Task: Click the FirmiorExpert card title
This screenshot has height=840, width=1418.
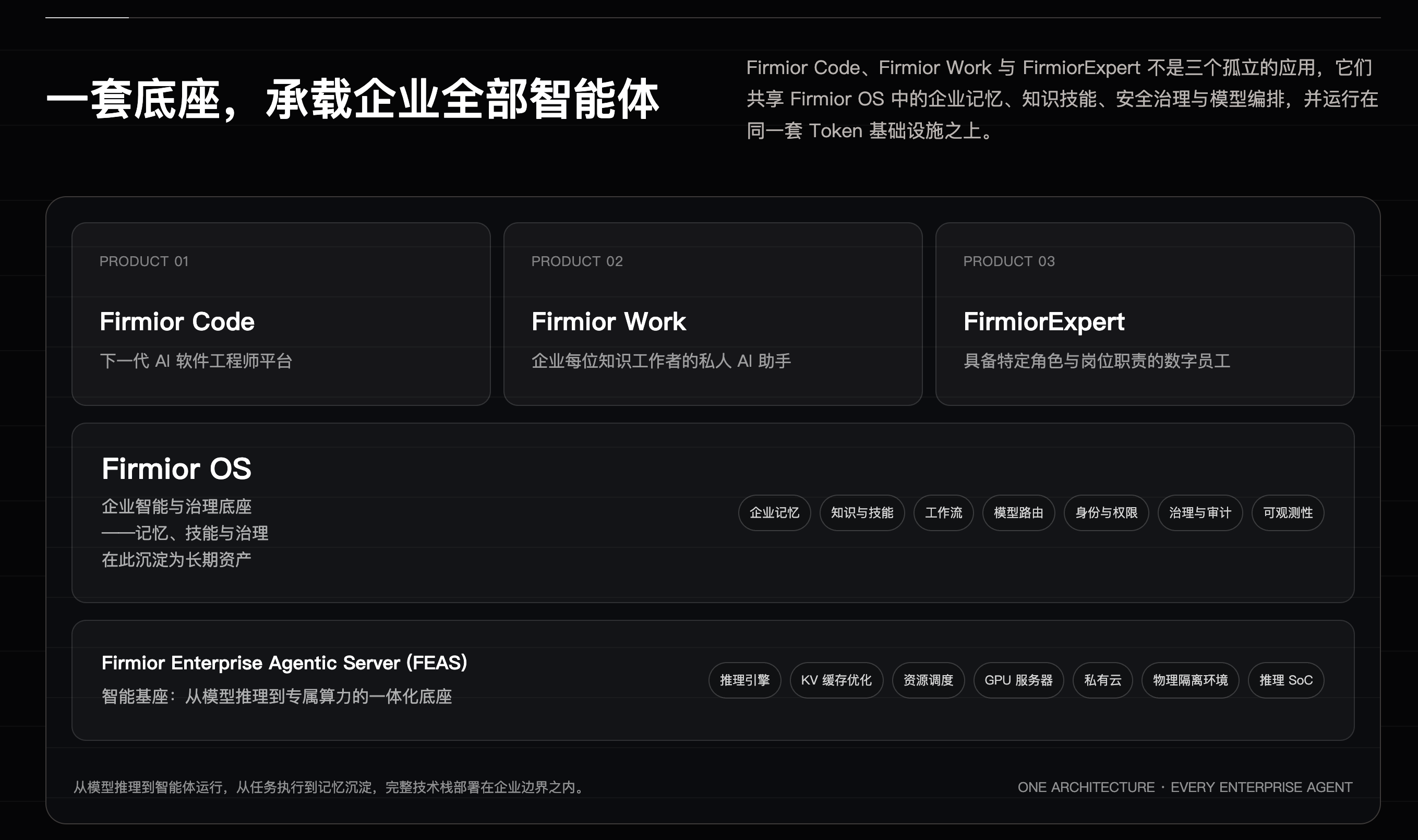Action: coord(1044,321)
